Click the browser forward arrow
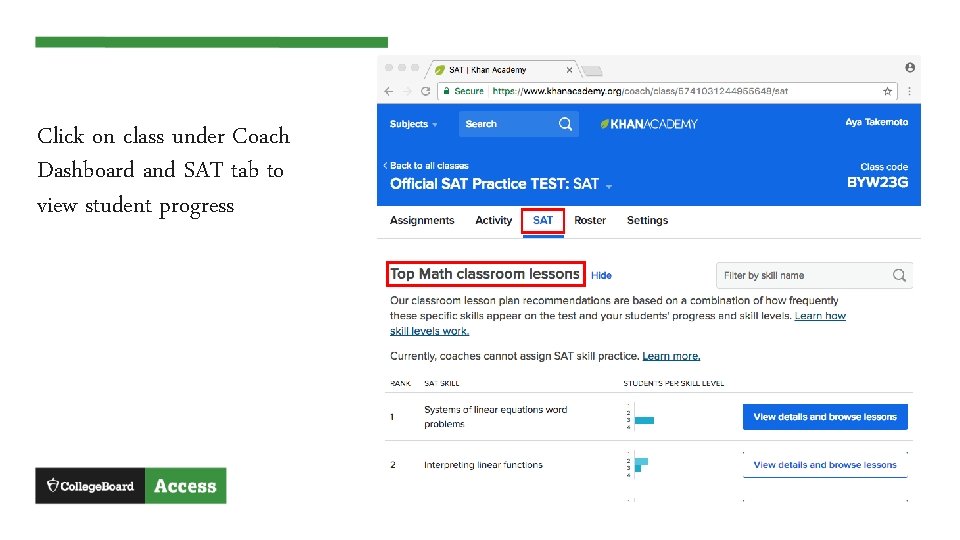The height and width of the screenshot is (540, 960). [x=407, y=91]
